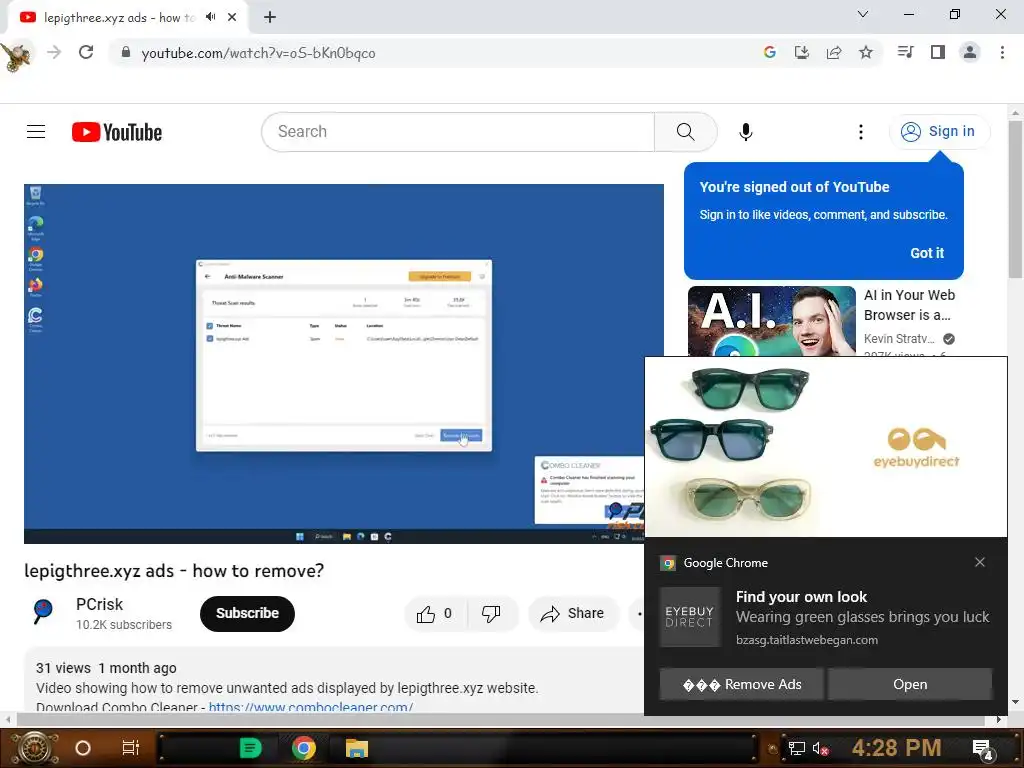This screenshot has height=768, width=1024.
Task: Subscribe to the PCrisk channel
Action: click(x=247, y=613)
